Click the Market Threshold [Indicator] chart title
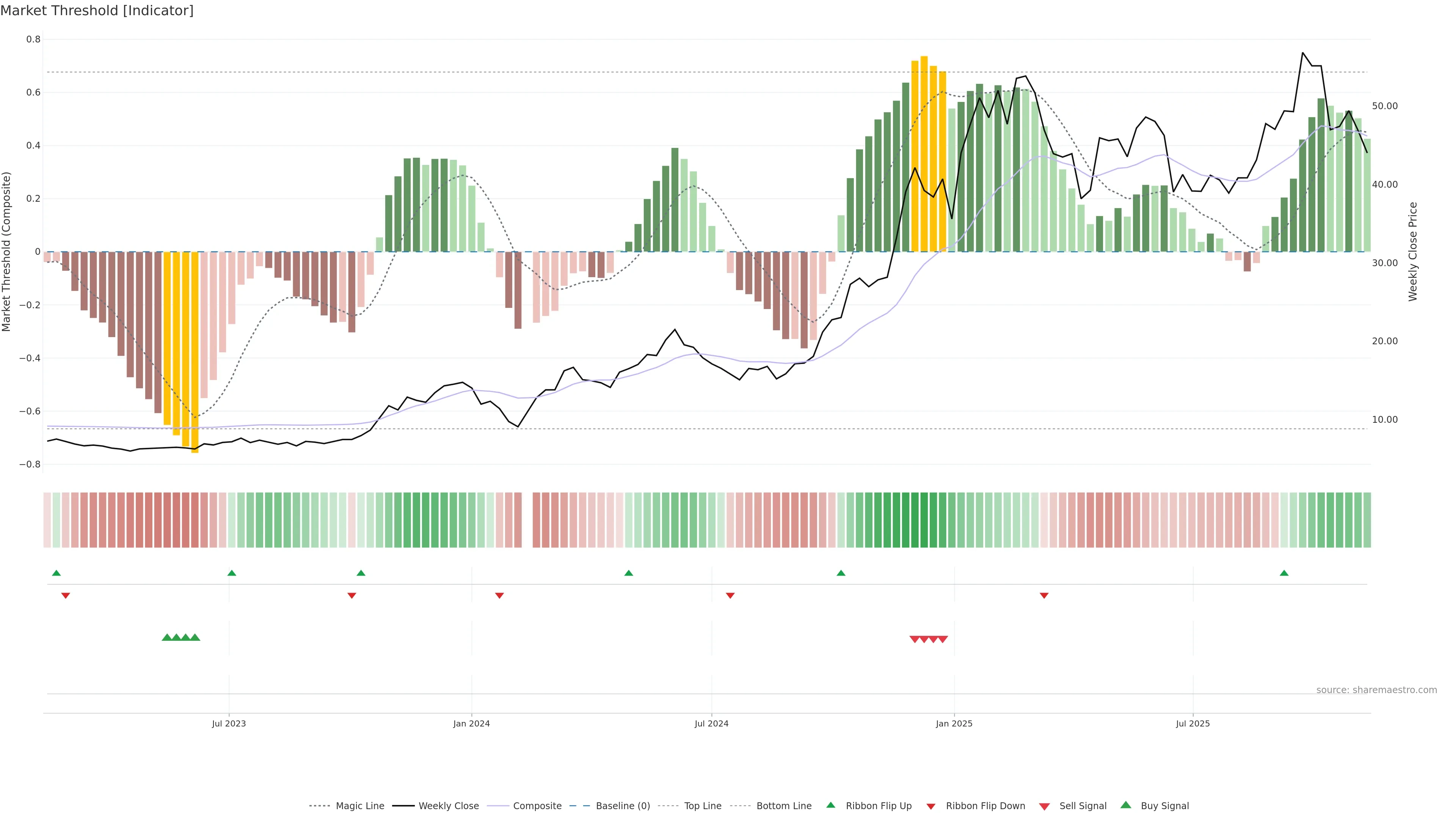 (x=97, y=11)
